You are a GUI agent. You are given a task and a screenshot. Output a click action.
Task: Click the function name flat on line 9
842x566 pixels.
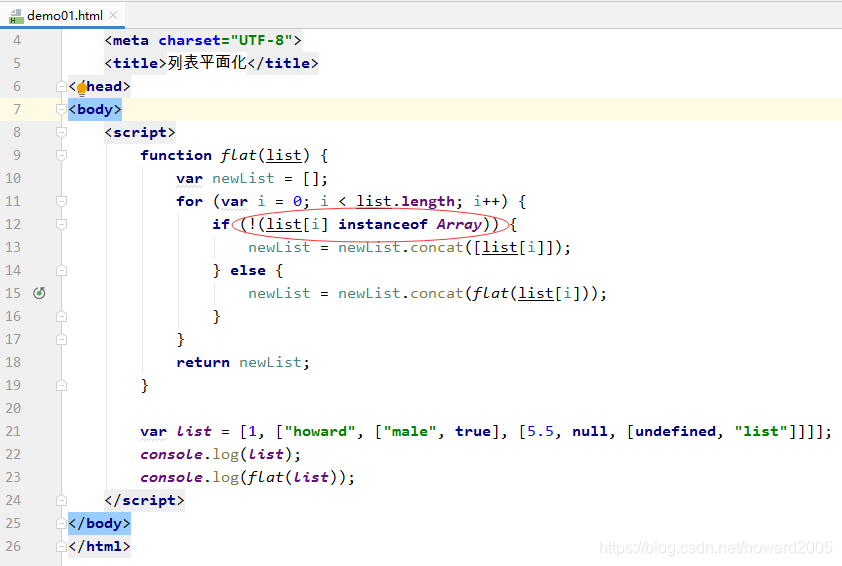tap(238, 155)
